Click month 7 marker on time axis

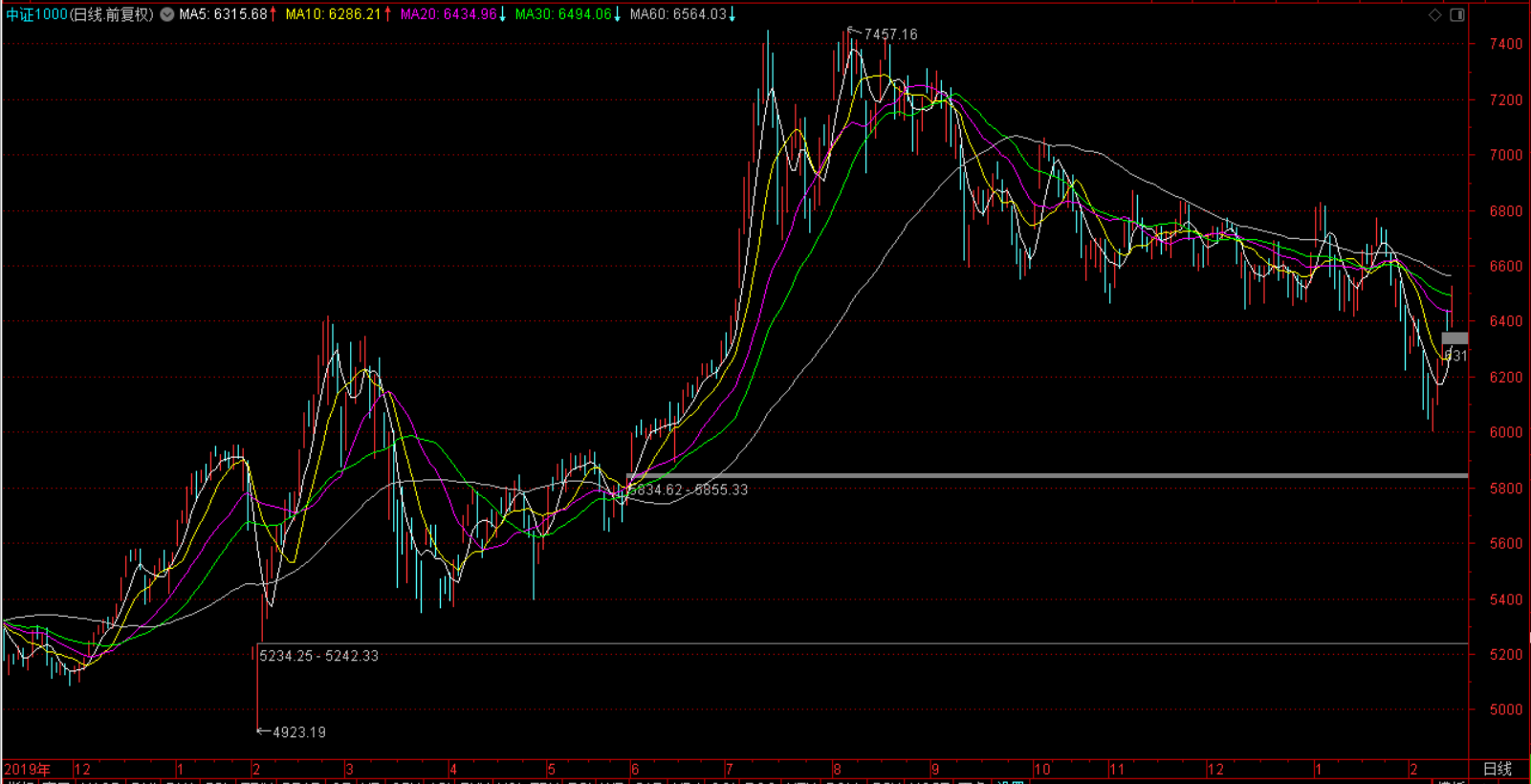pyautogui.click(x=729, y=769)
